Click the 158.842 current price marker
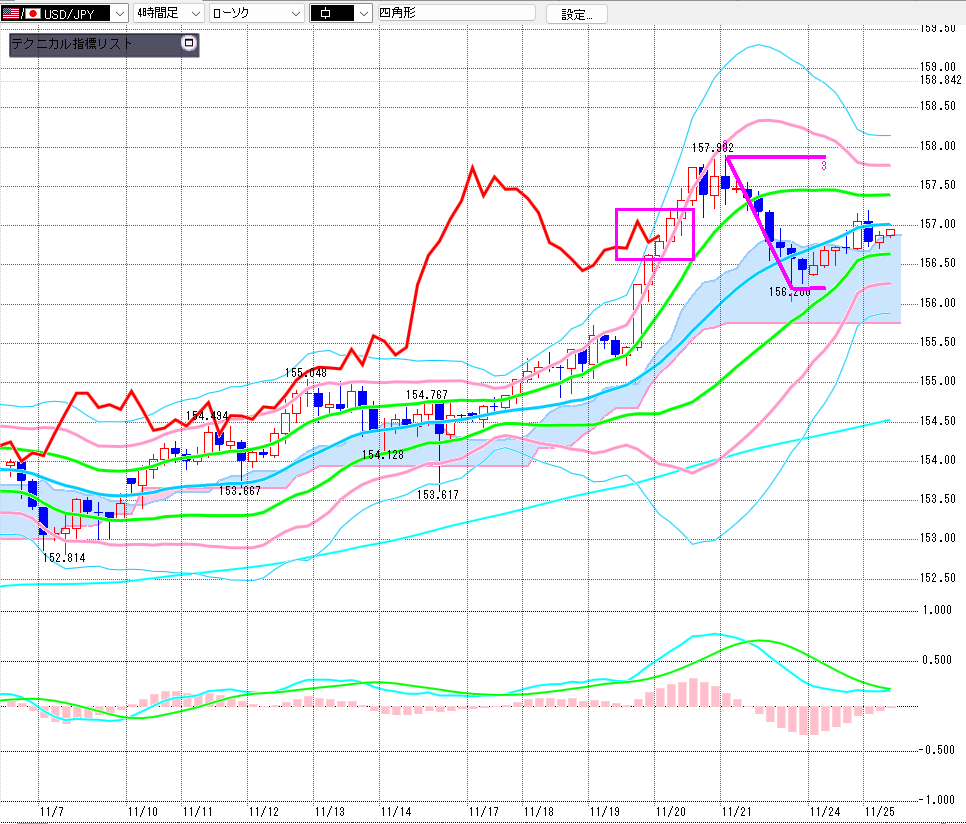 941,80
